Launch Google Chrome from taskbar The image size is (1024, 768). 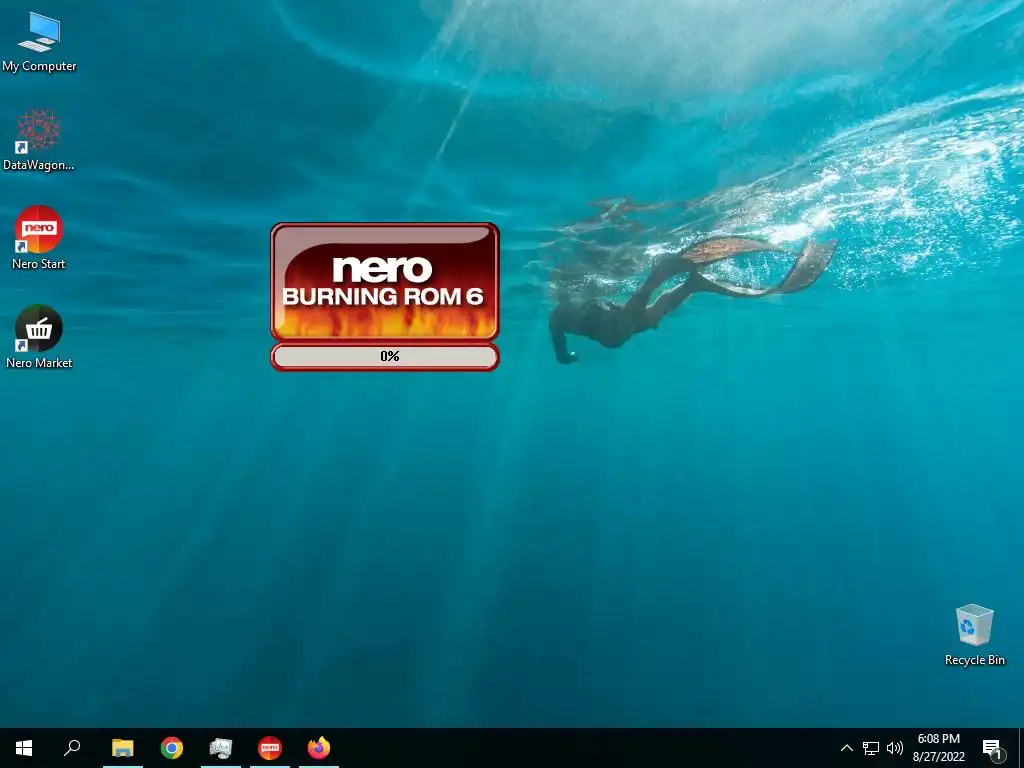(172, 748)
